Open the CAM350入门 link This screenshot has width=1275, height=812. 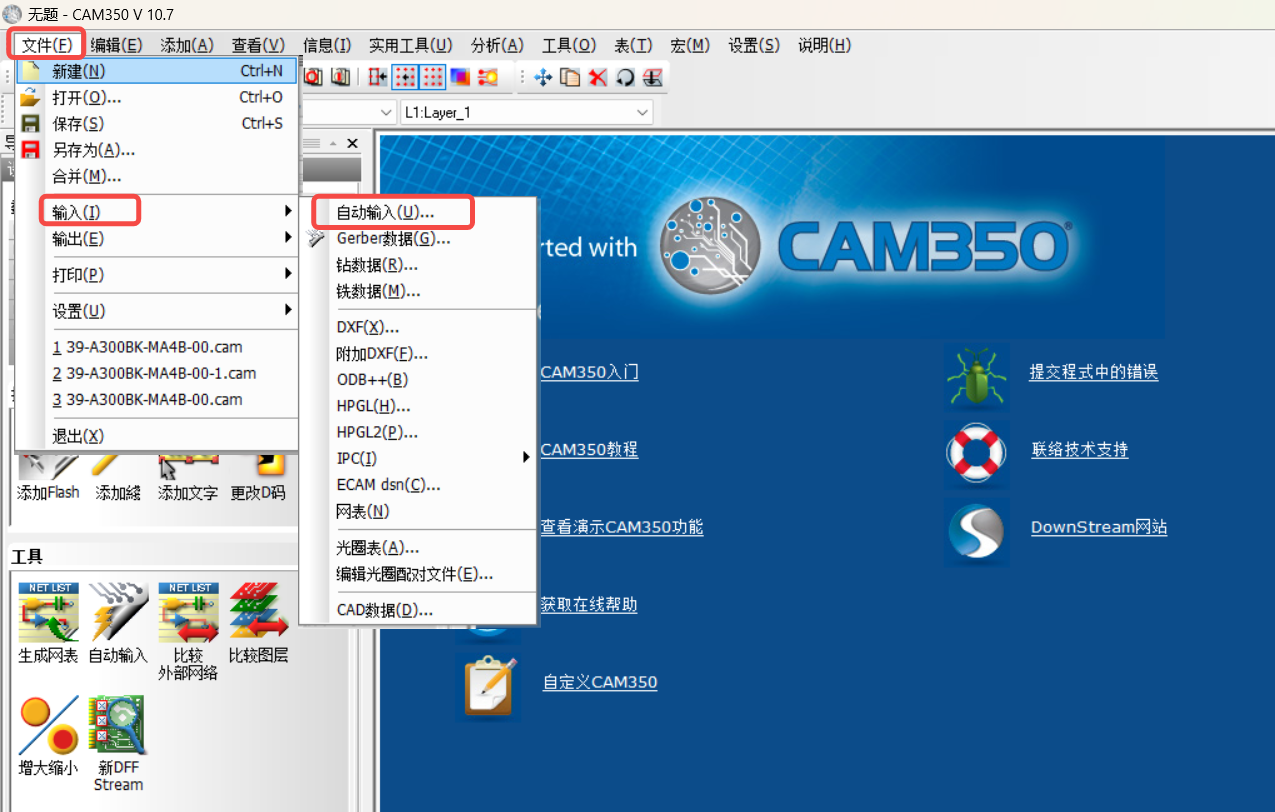[x=589, y=373]
